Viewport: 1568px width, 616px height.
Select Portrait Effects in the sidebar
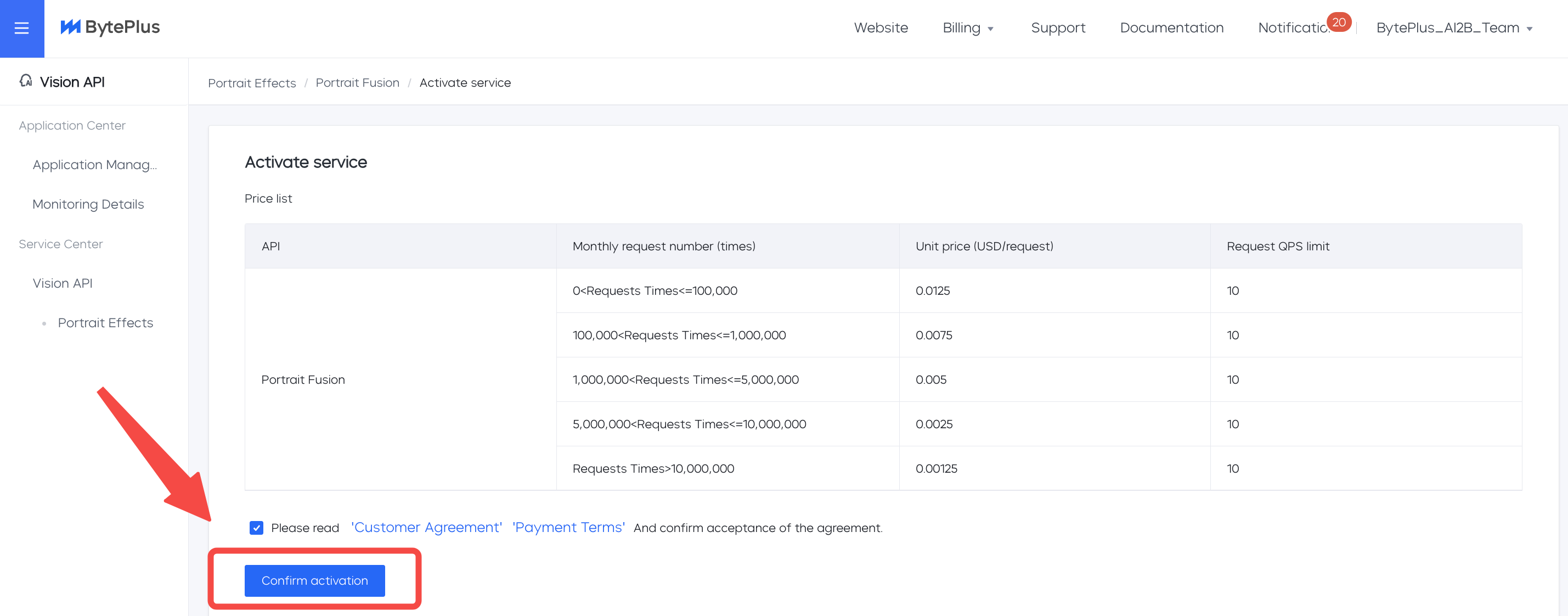(105, 323)
